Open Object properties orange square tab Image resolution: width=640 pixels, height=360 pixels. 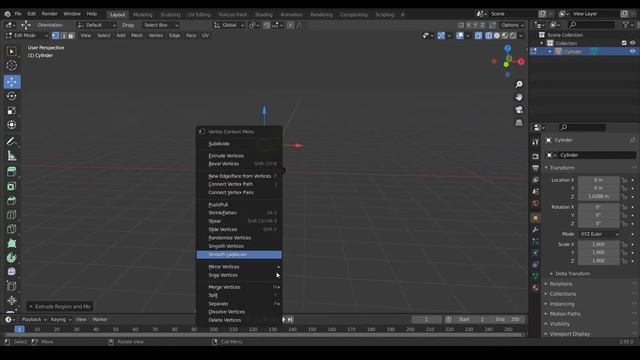pos(536,218)
